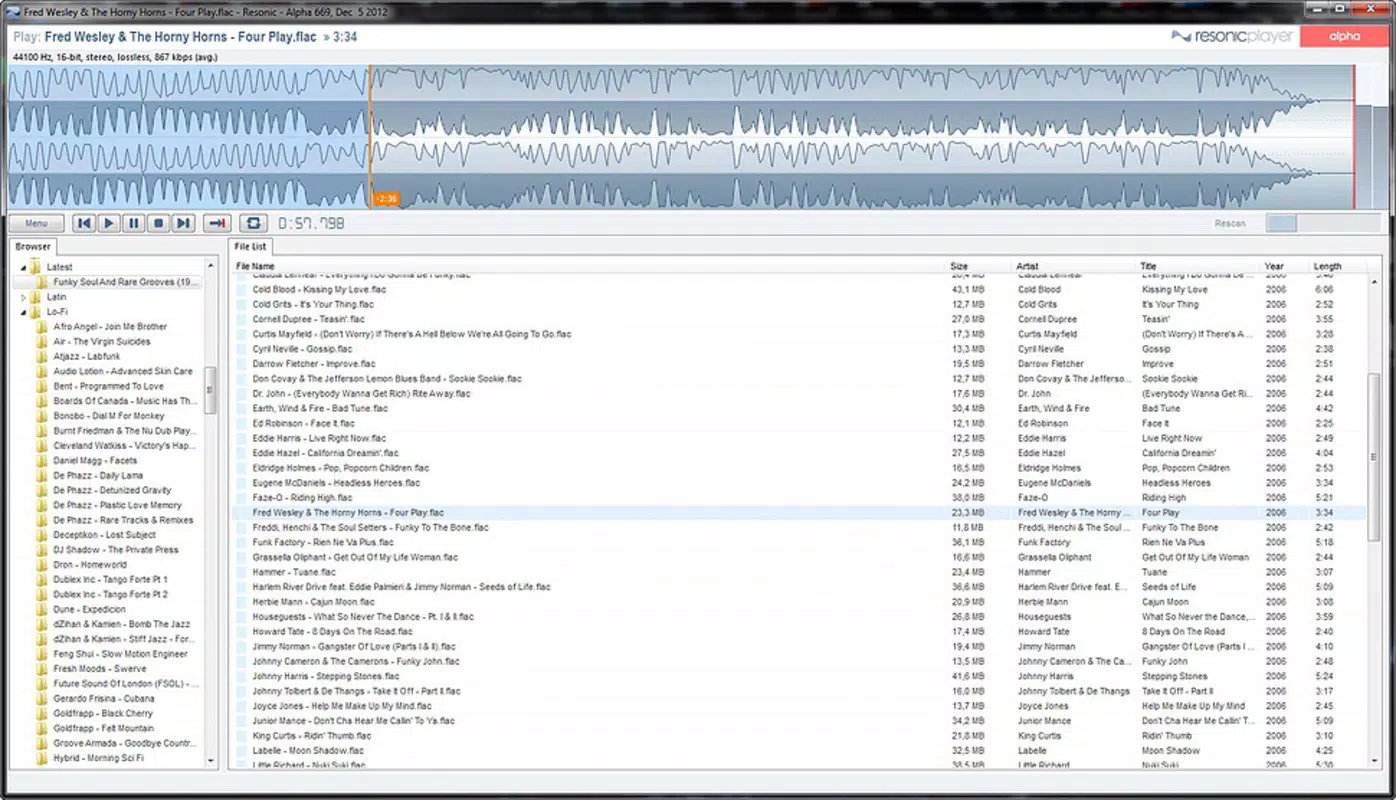Click the folder icon beside Latin
The height and width of the screenshot is (800, 1396).
click(x=36, y=297)
